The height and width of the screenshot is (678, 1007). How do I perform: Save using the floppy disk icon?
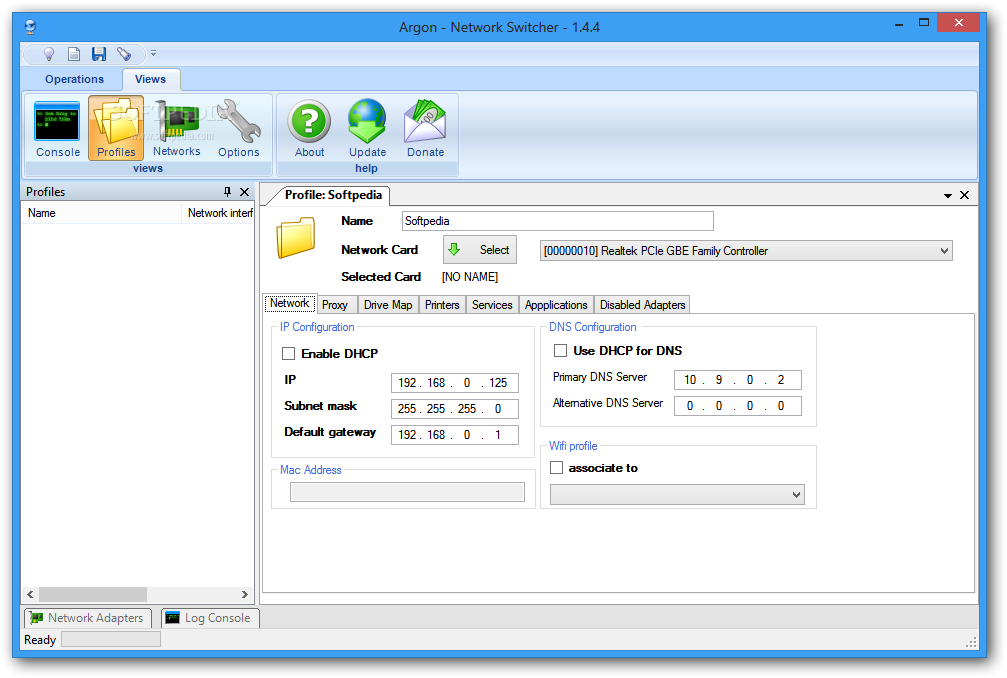click(x=99, y=54)
